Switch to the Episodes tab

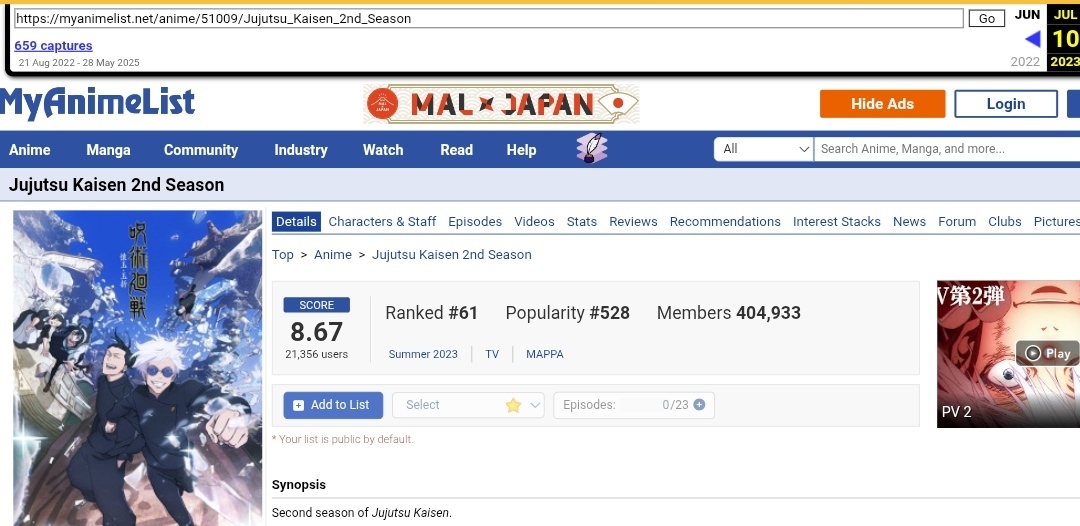point(475,222)
